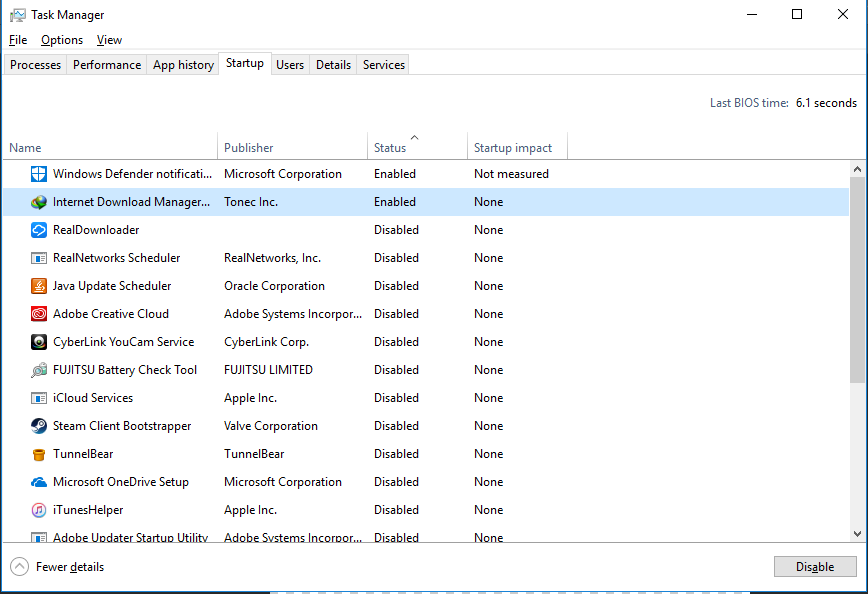Select the RealNetworks Scheduler entry name
Viewport: 868px width, 594px height.
point(116,258)
